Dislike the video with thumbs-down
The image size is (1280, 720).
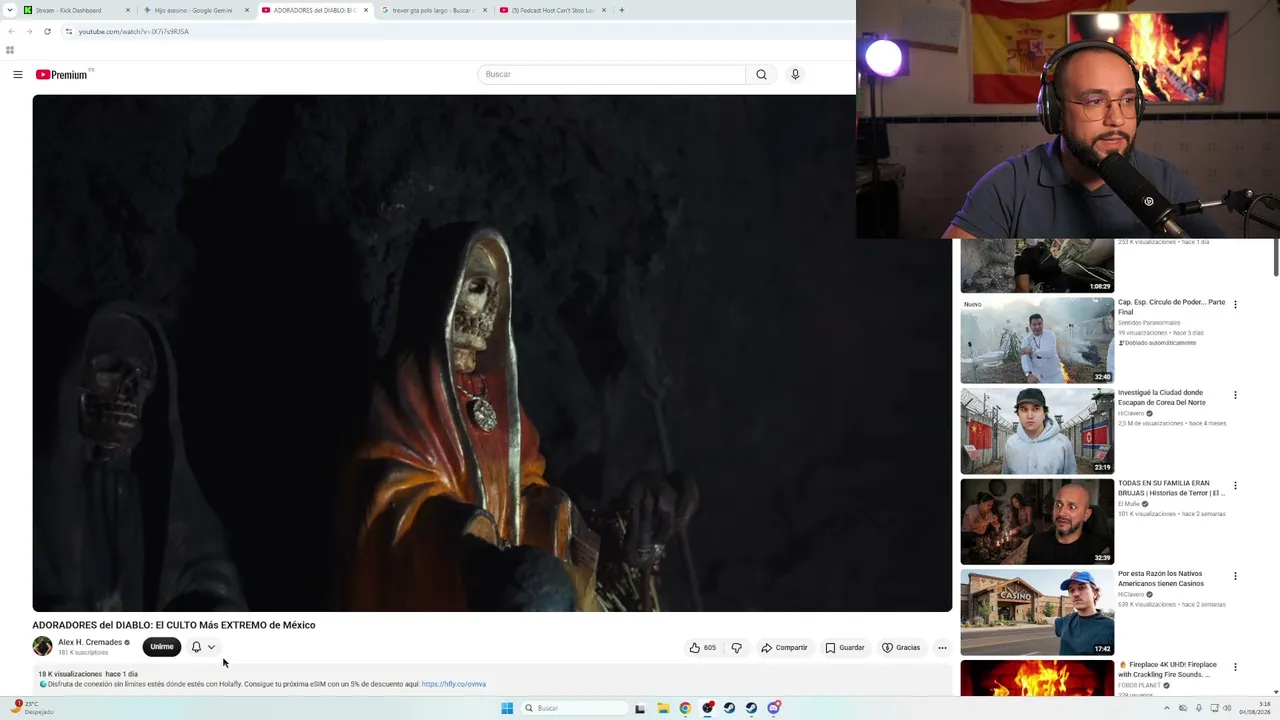(x=737, y=648)
